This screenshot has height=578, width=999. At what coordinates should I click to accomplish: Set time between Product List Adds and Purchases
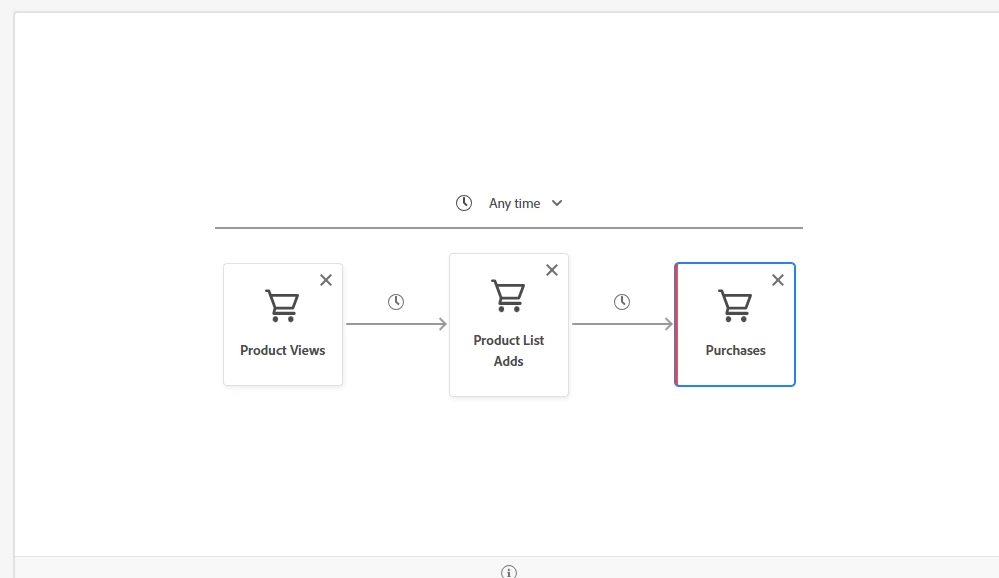coord(622,302)
